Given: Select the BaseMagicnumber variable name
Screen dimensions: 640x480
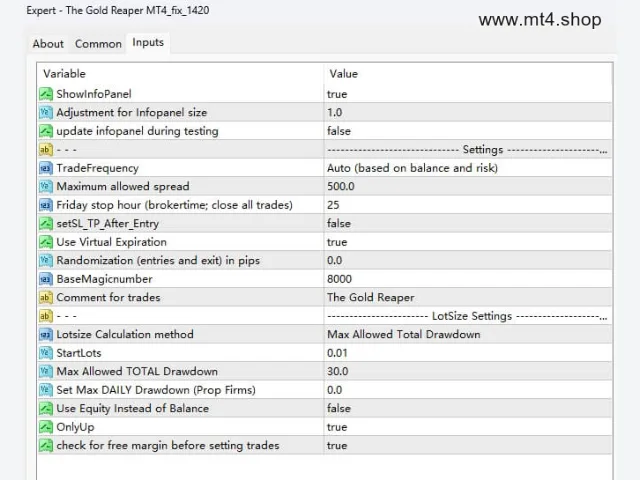Looking at the screenshot, I should click(x=104, y=279).
